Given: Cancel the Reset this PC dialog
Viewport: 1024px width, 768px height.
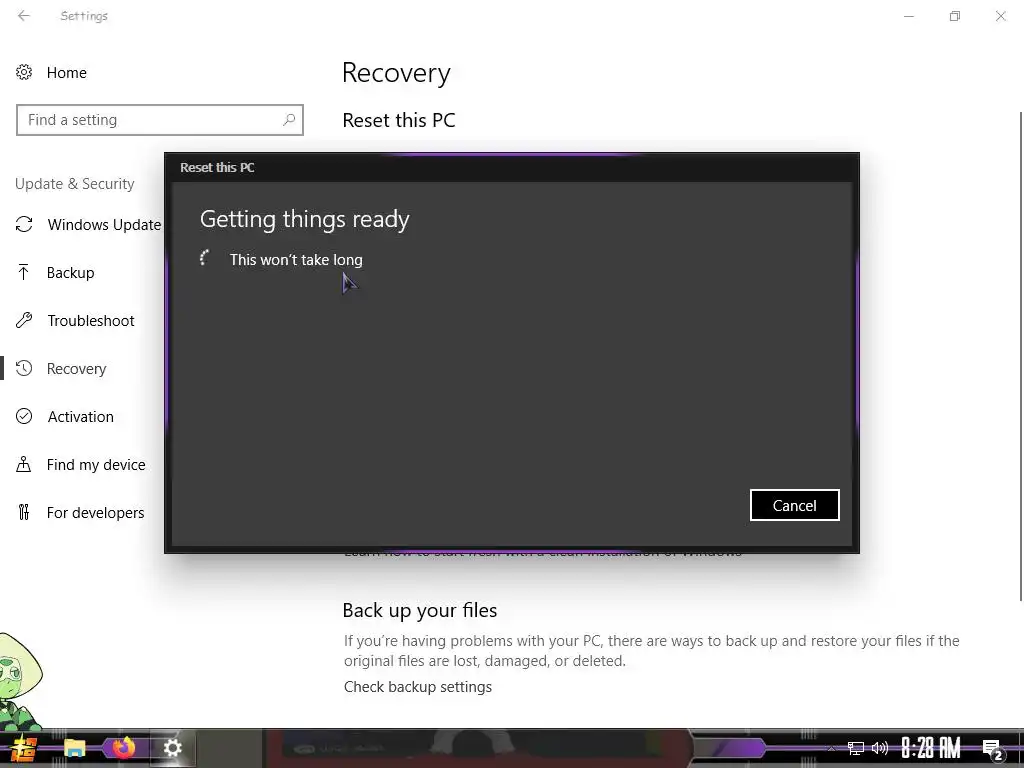Looking at the screenshot, I should (x=794, y=505).
